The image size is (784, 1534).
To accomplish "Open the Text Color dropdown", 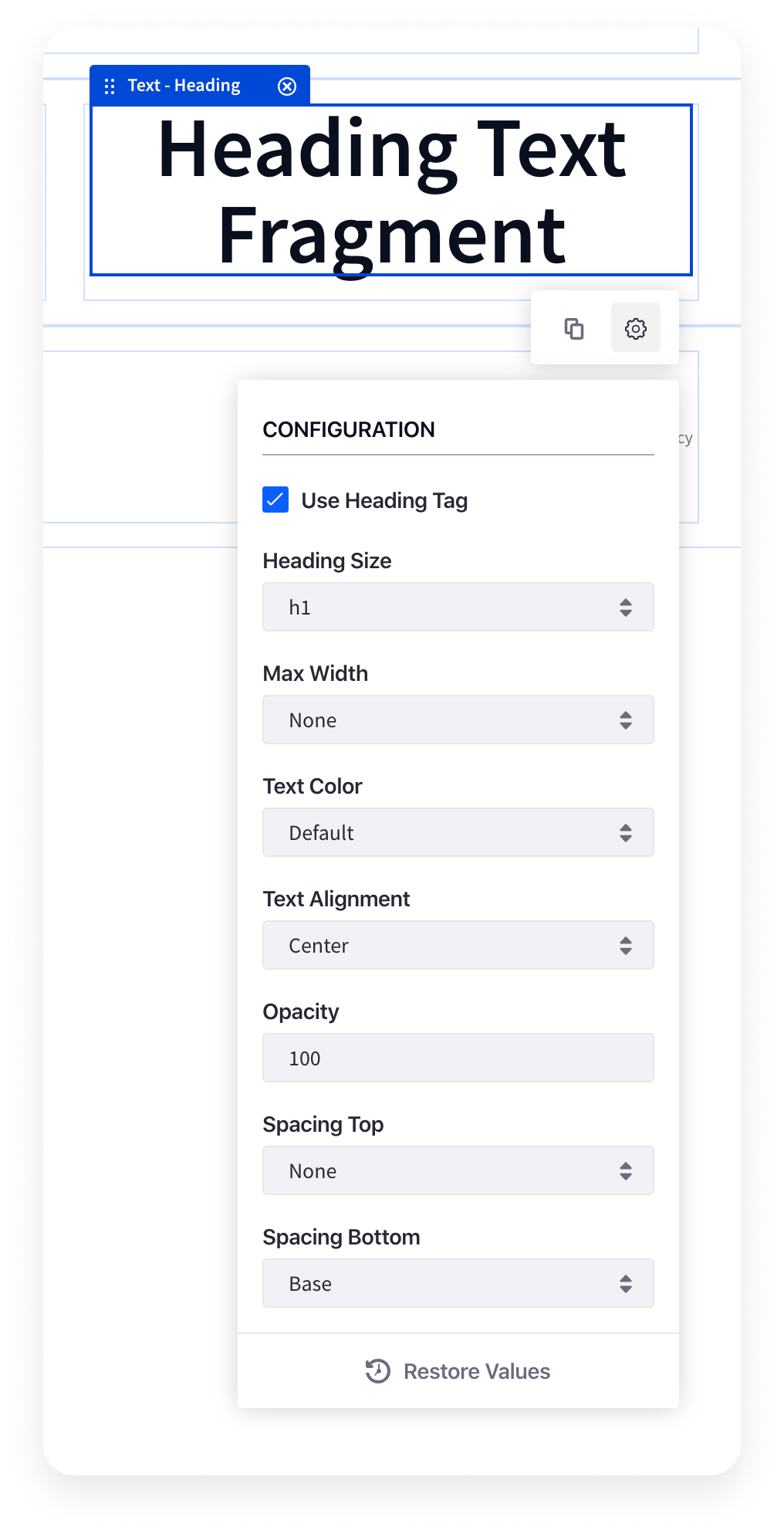I will 458,832.
